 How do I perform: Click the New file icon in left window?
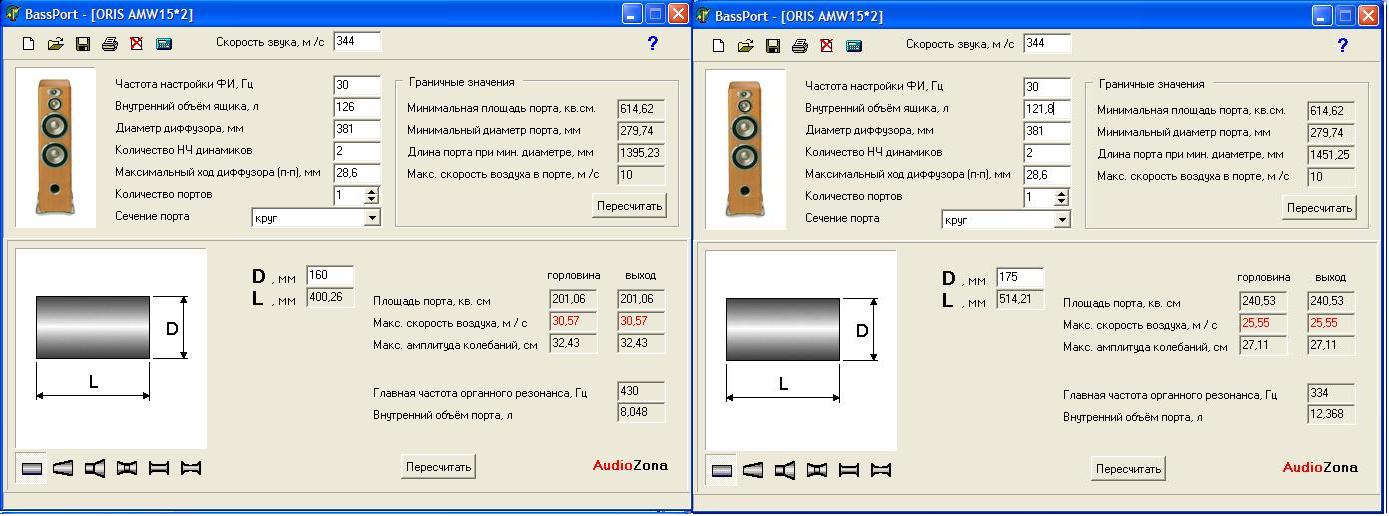click(x=29, y=44)
